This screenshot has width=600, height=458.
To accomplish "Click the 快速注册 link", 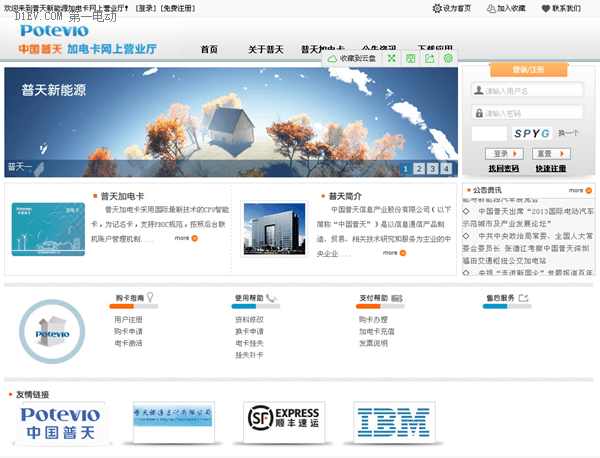I will [x=551, y=168].
